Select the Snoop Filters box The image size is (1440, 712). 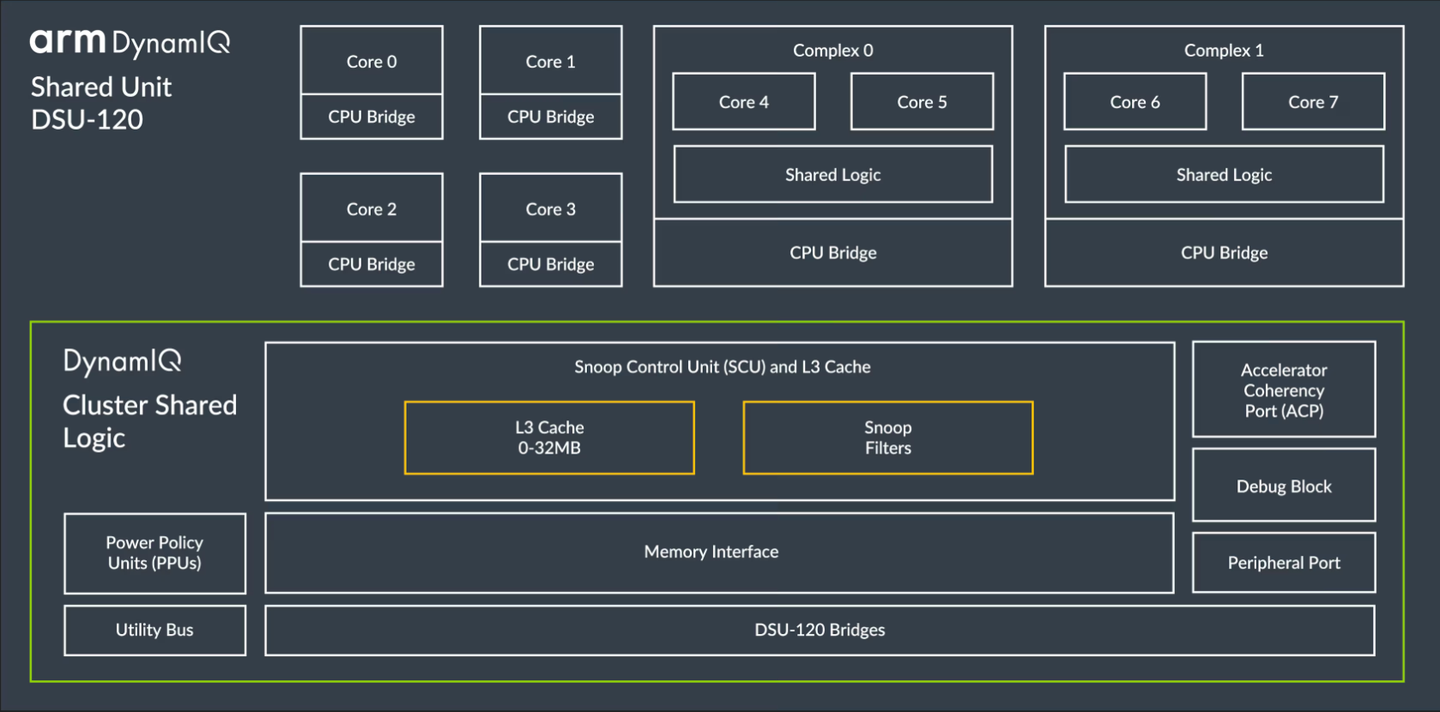(x=888, y=438)
